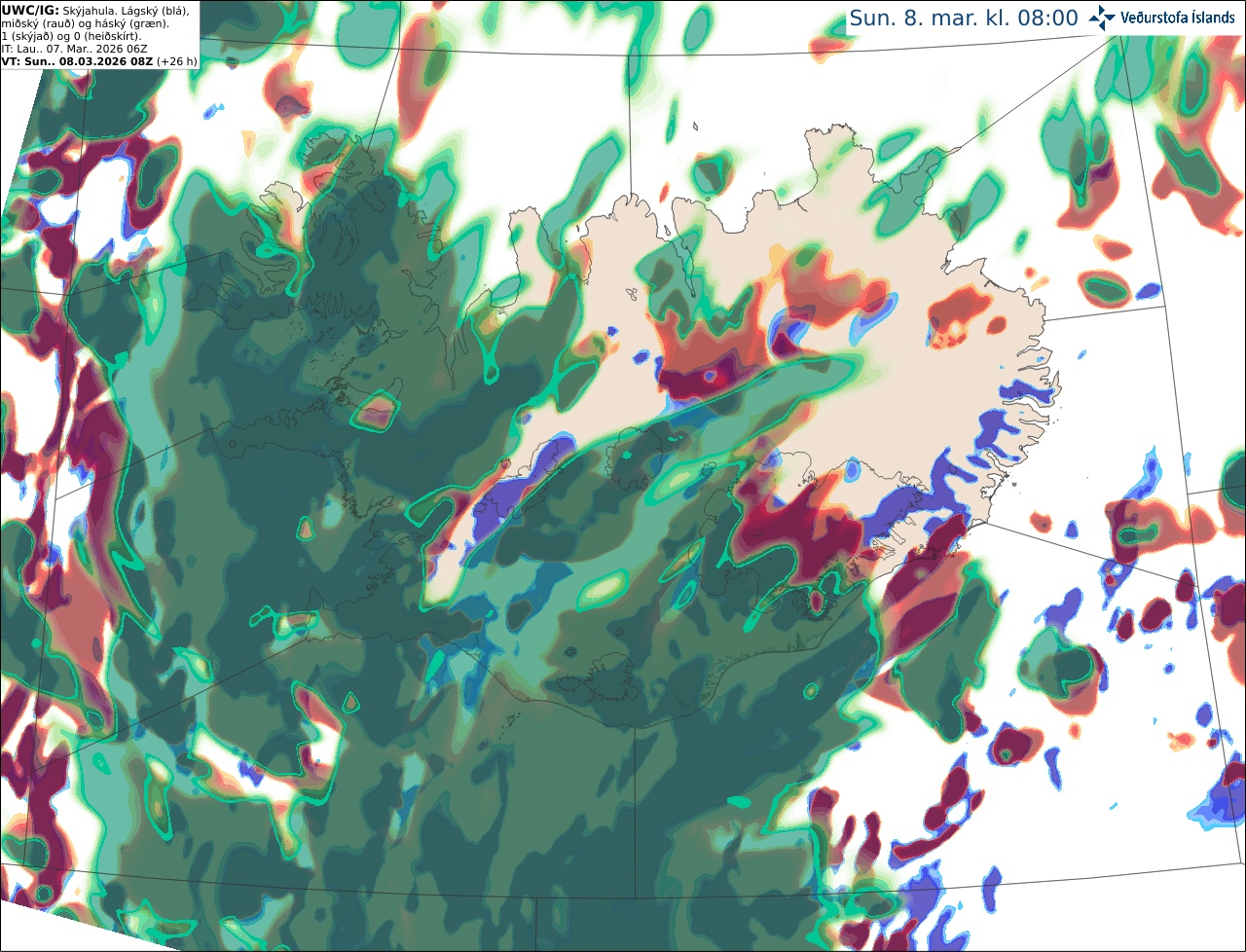Click the 'IT: Lau.. 07. Mar.. 2026 06Z' line
The height and width of the screenshot is (952, 1246).
(72, 48)
